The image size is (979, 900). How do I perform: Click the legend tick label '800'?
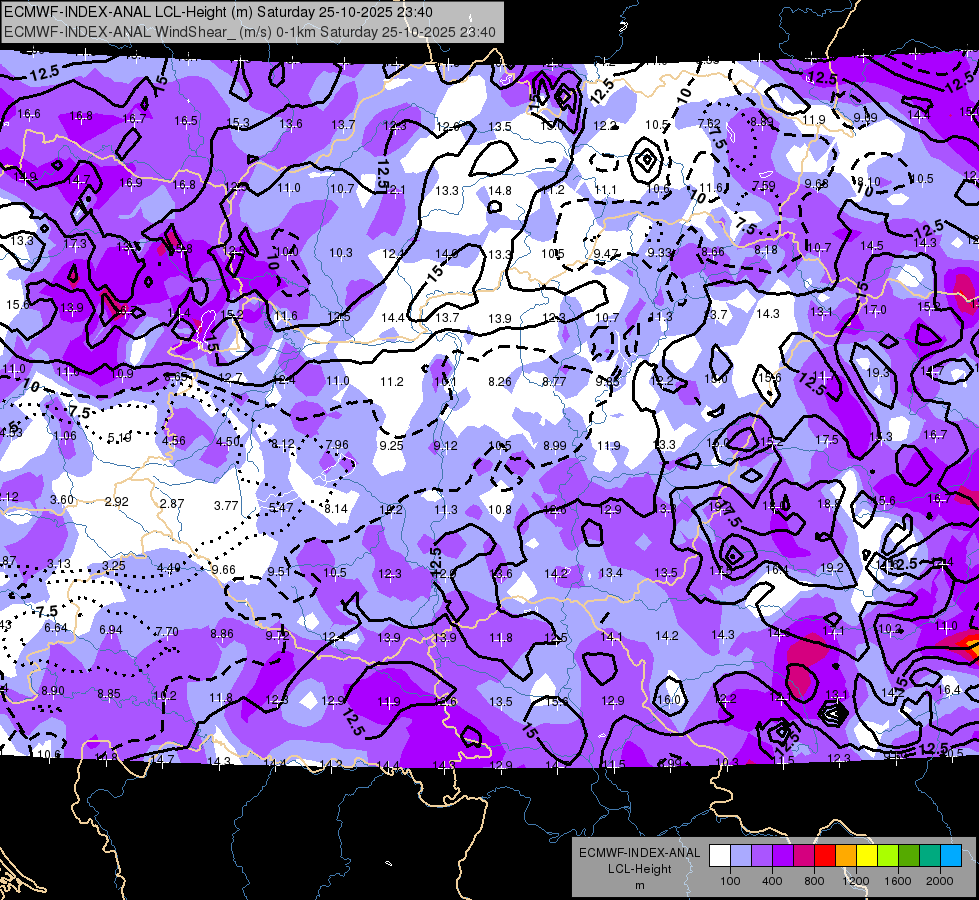click(814, 881)
